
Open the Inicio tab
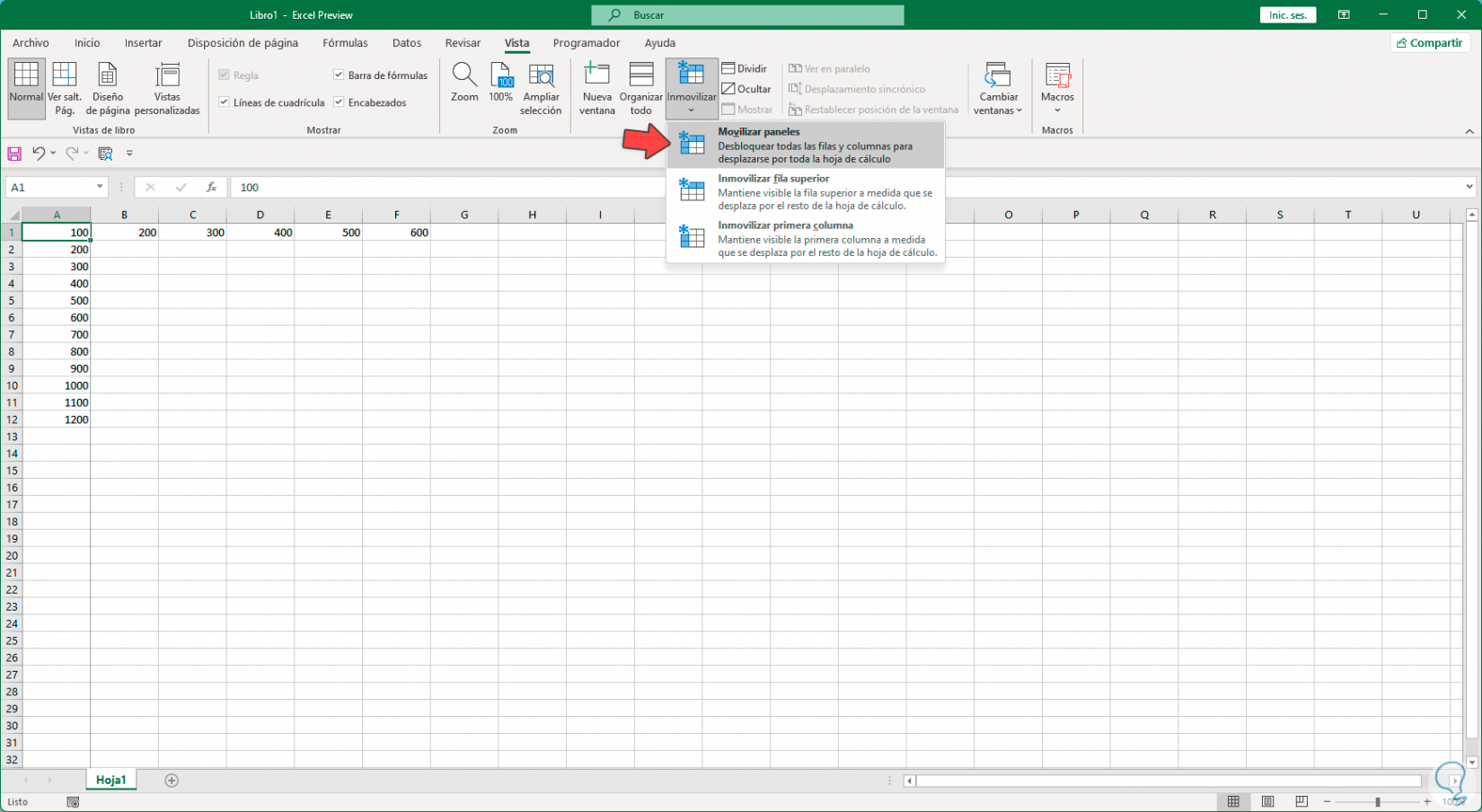[x=87, y=43]
